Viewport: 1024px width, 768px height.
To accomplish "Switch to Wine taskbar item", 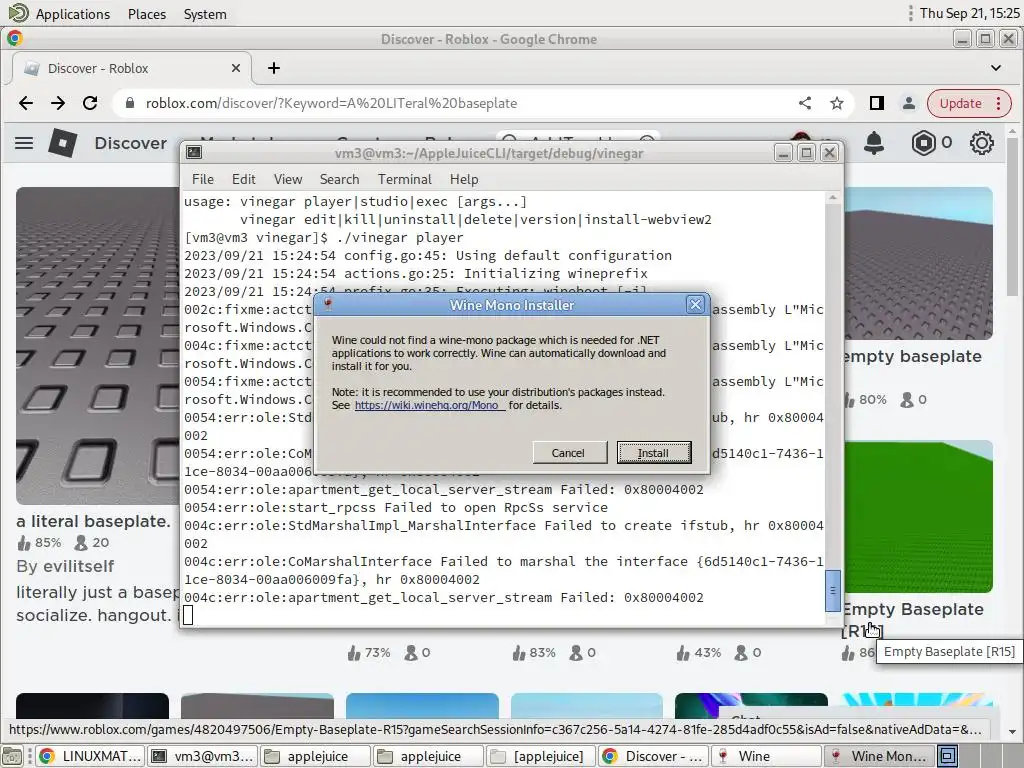I will pyautogui.click(x=767, y=756).
